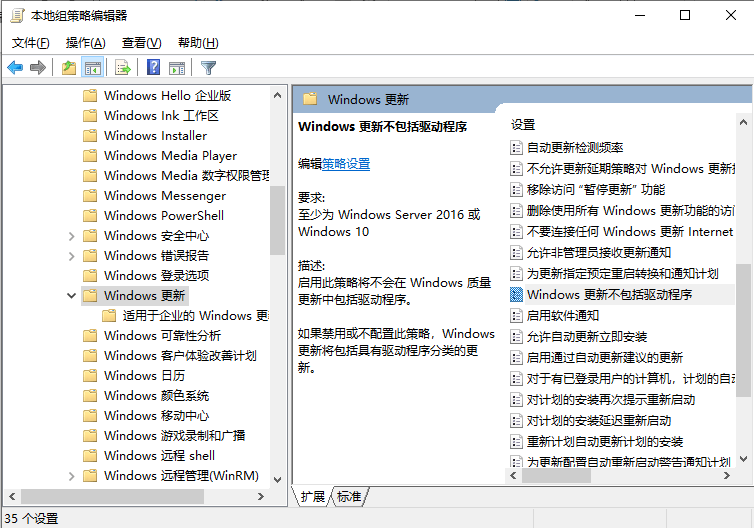The height and width of the screenshot is (528, 754).
Task: Click the tree pane scroll up arrow
Action: click(277, 95)
